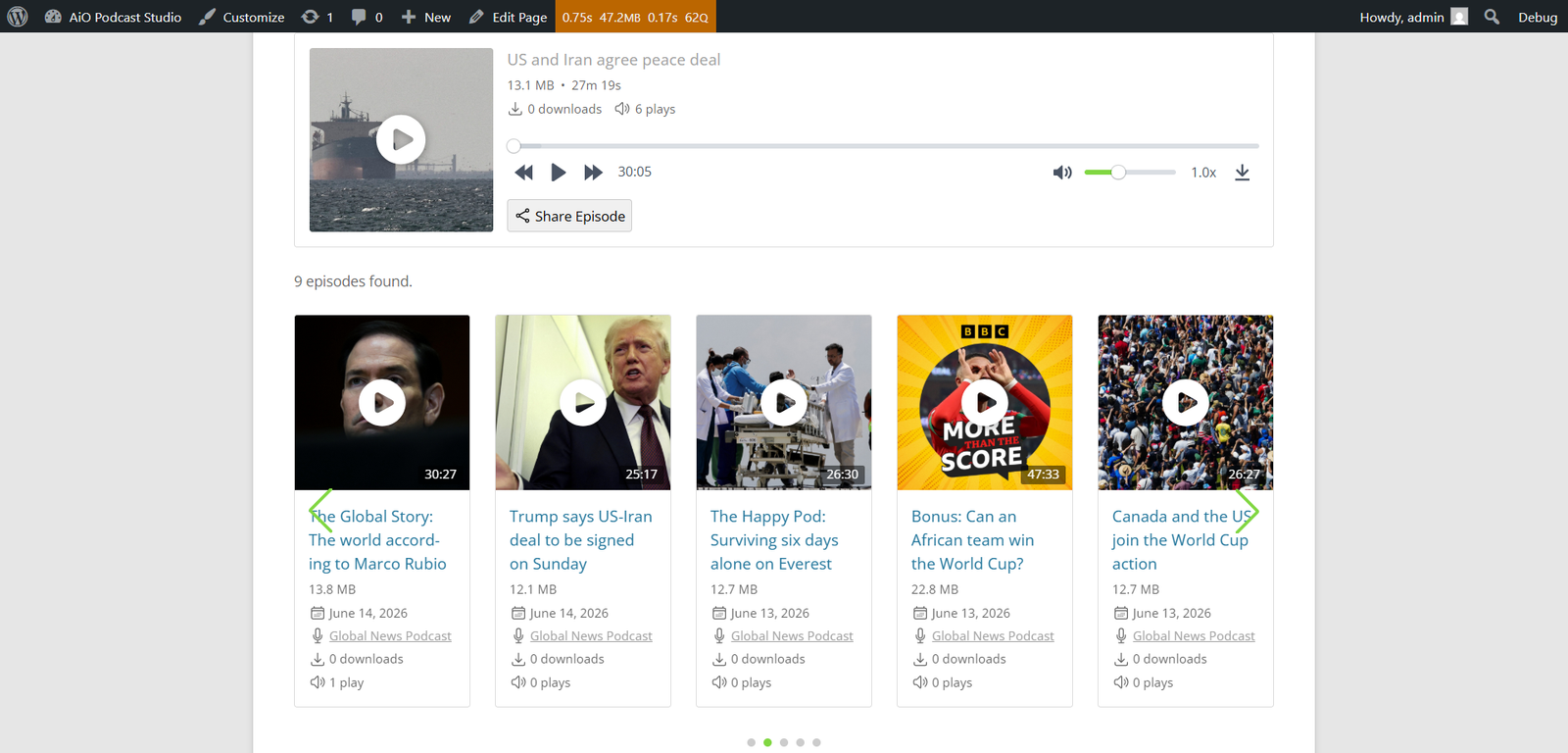
Task: Mute the player with speaker icon
Action: click(1062, 173)
